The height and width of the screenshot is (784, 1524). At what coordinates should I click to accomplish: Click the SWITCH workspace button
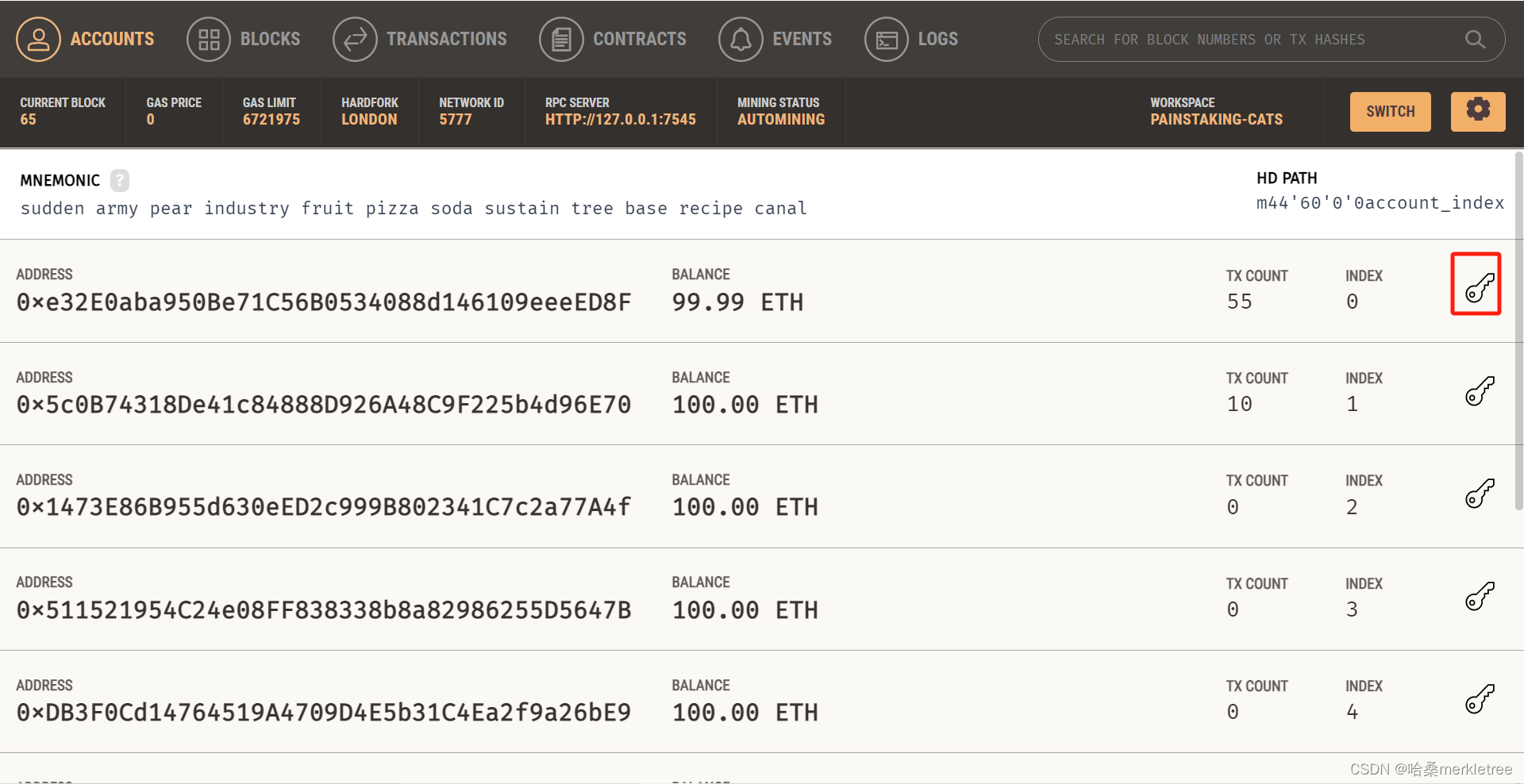[1390, 111]
